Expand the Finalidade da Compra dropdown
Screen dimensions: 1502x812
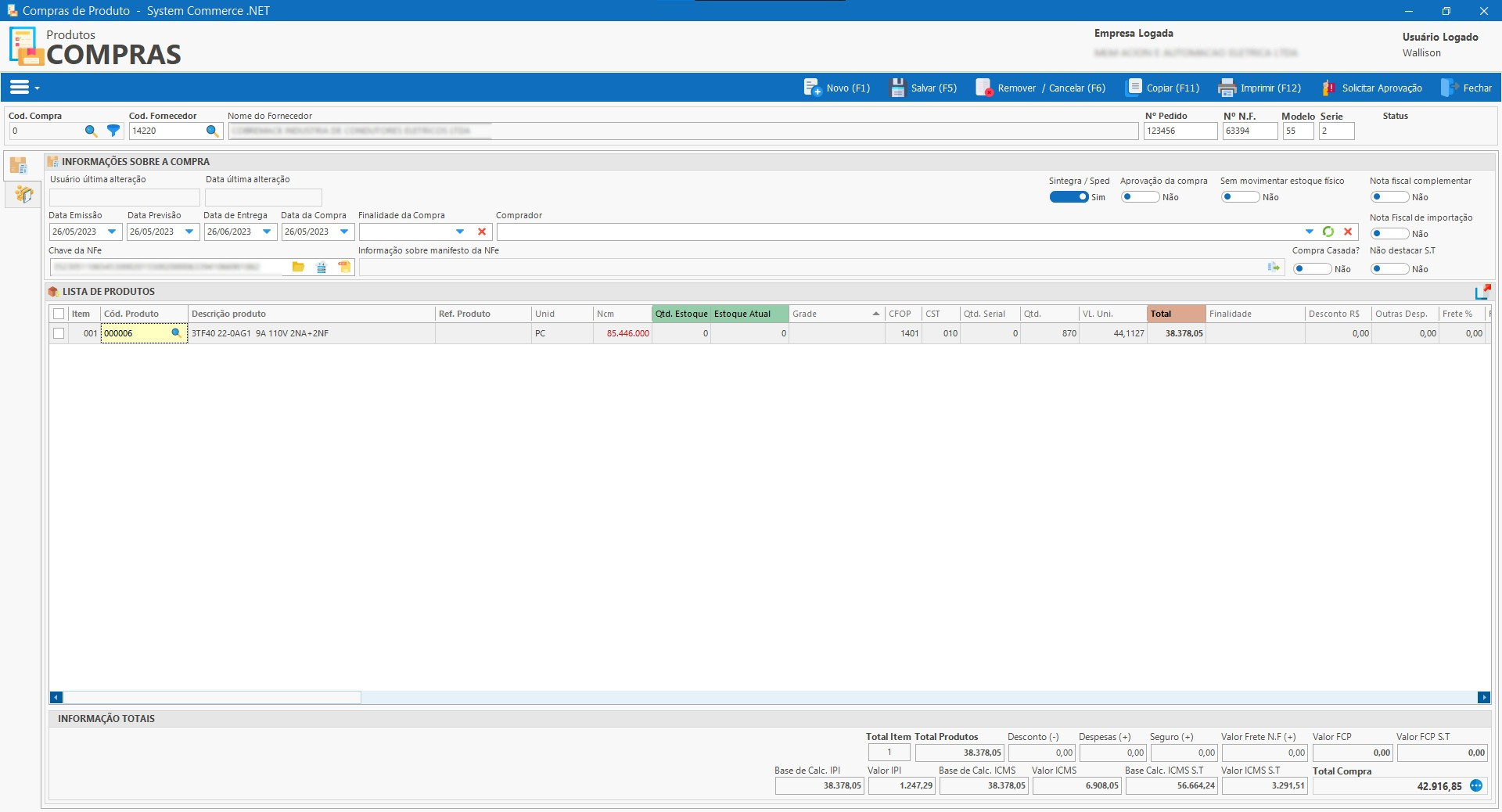tap(460, 232)
